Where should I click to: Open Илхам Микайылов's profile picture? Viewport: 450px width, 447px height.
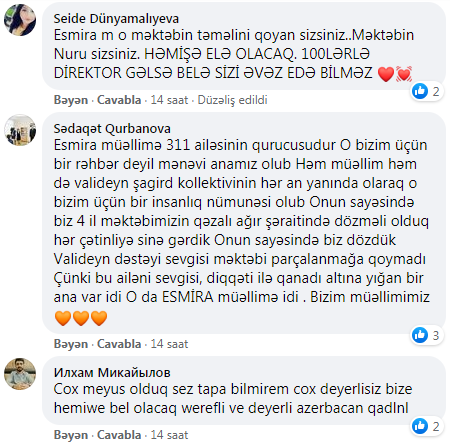[20, 374]
